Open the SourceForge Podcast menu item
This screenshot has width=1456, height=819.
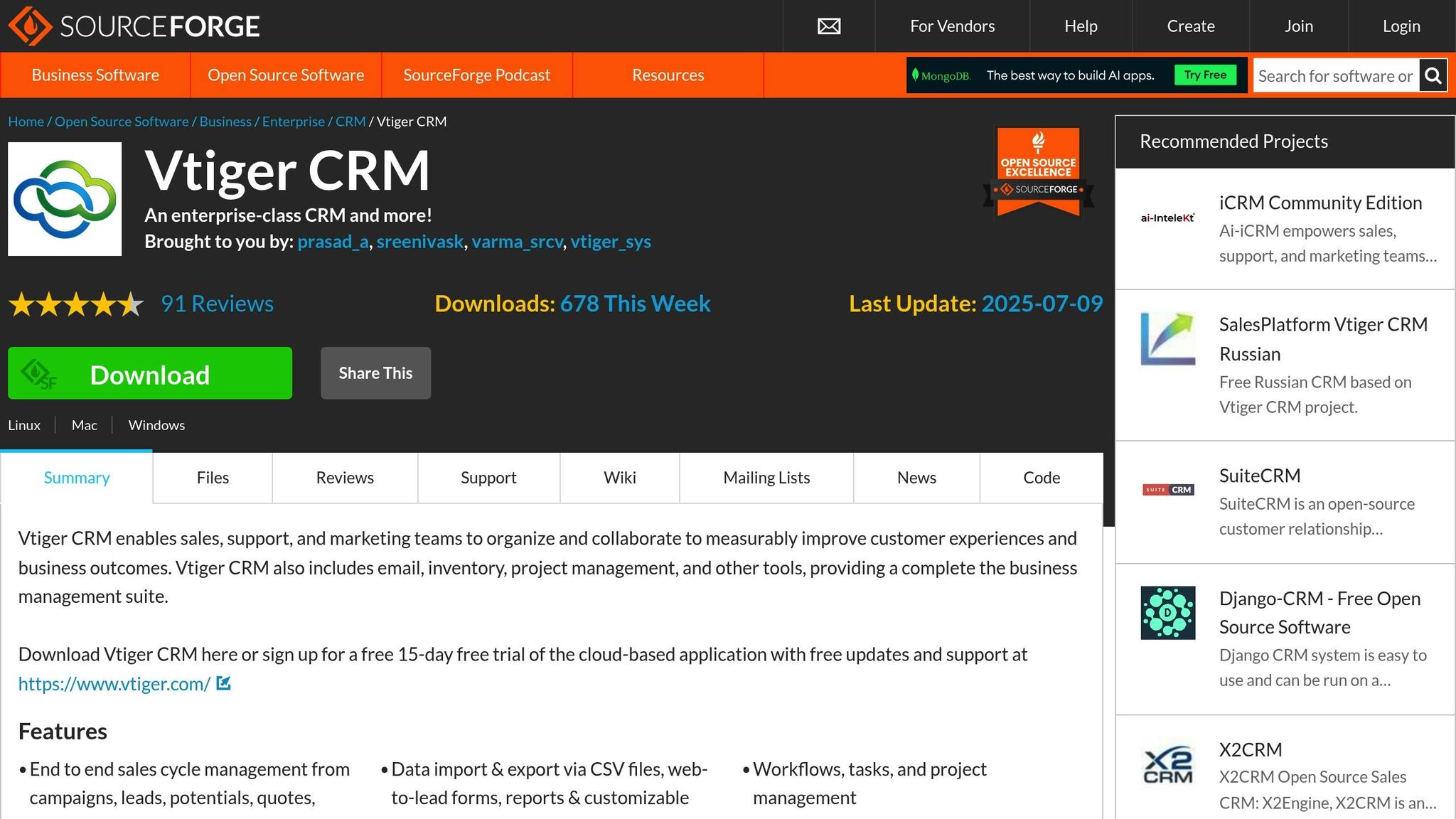click(476, 75)
